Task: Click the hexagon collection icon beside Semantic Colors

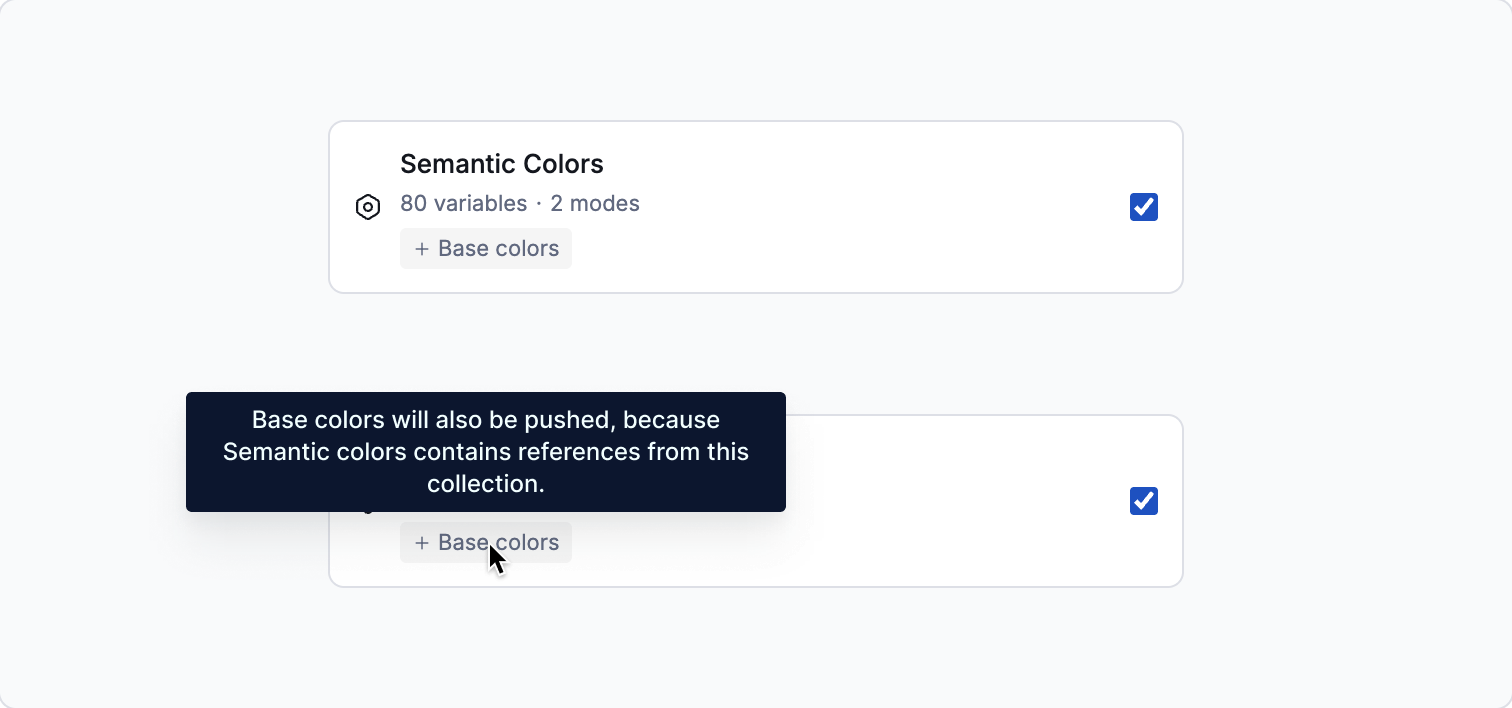Action: [x=368, y=207]
